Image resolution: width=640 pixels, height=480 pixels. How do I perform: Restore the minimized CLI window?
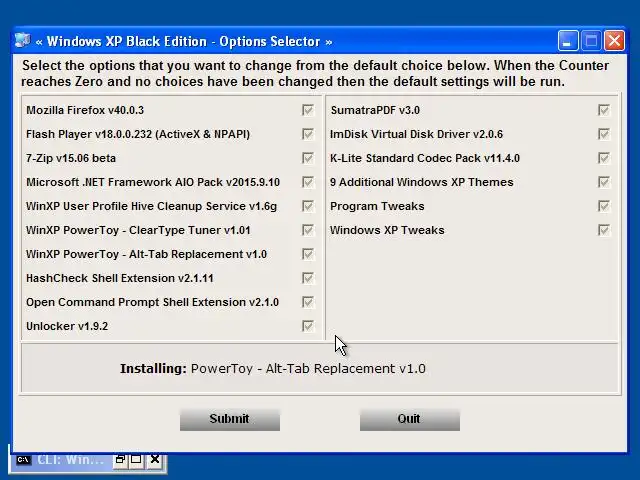pyautogui.click(x=120, y=460)
